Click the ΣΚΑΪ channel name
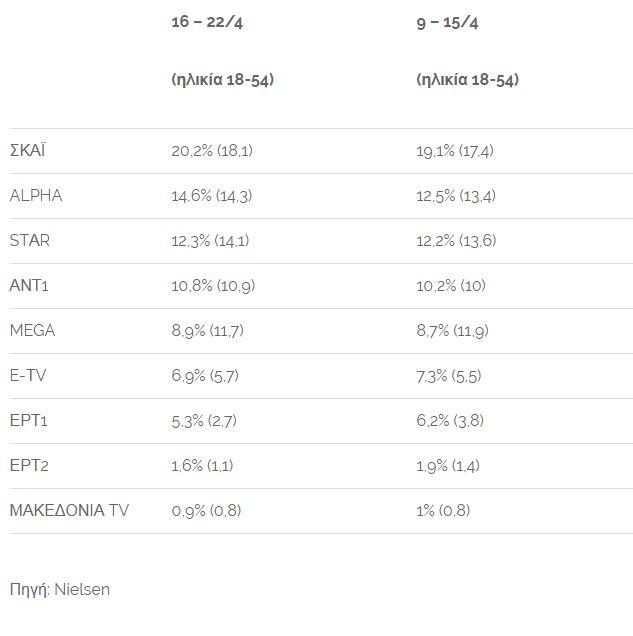Viewport: 633px width, 636px height. point(28,151)
